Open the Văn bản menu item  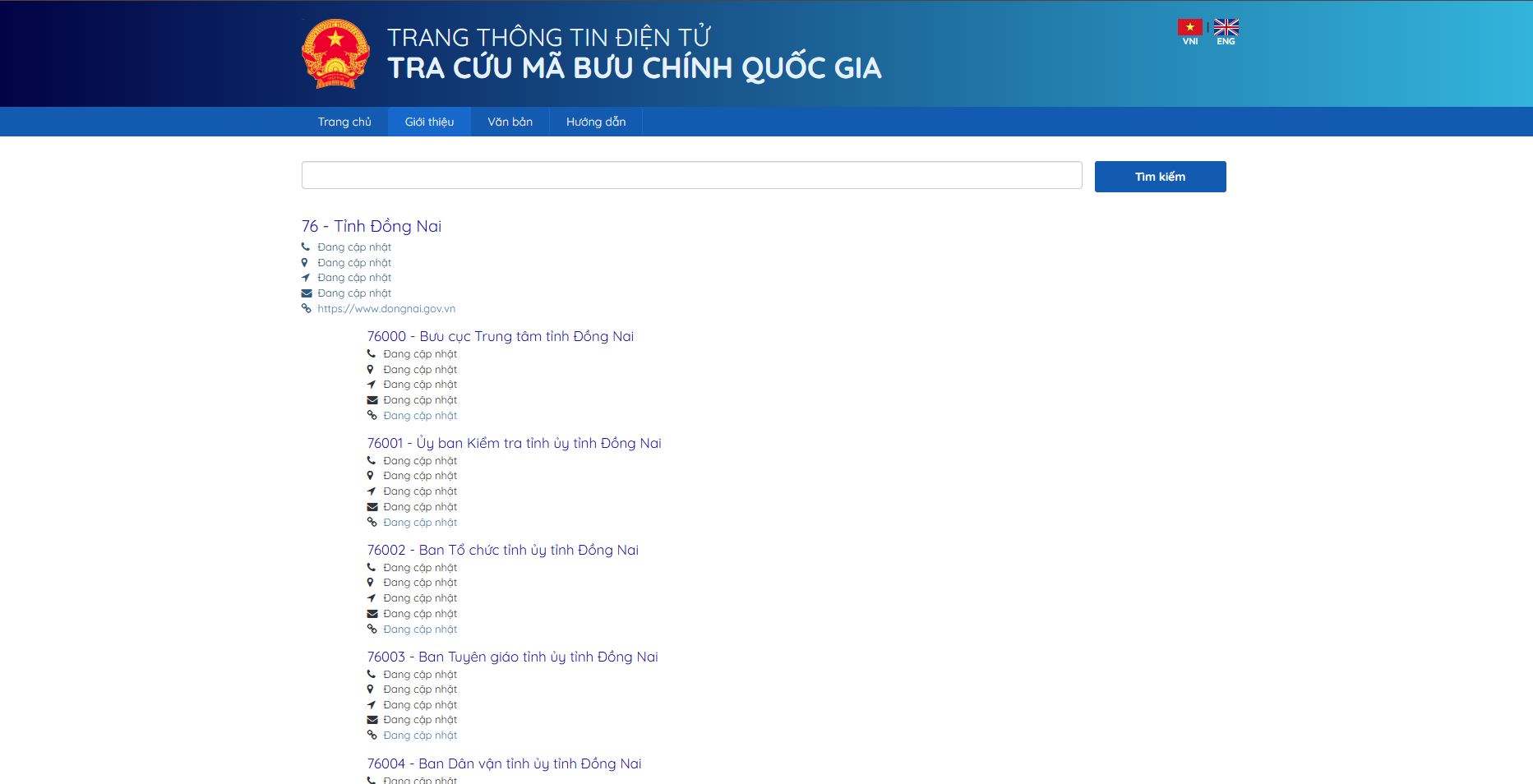[510, 121]
